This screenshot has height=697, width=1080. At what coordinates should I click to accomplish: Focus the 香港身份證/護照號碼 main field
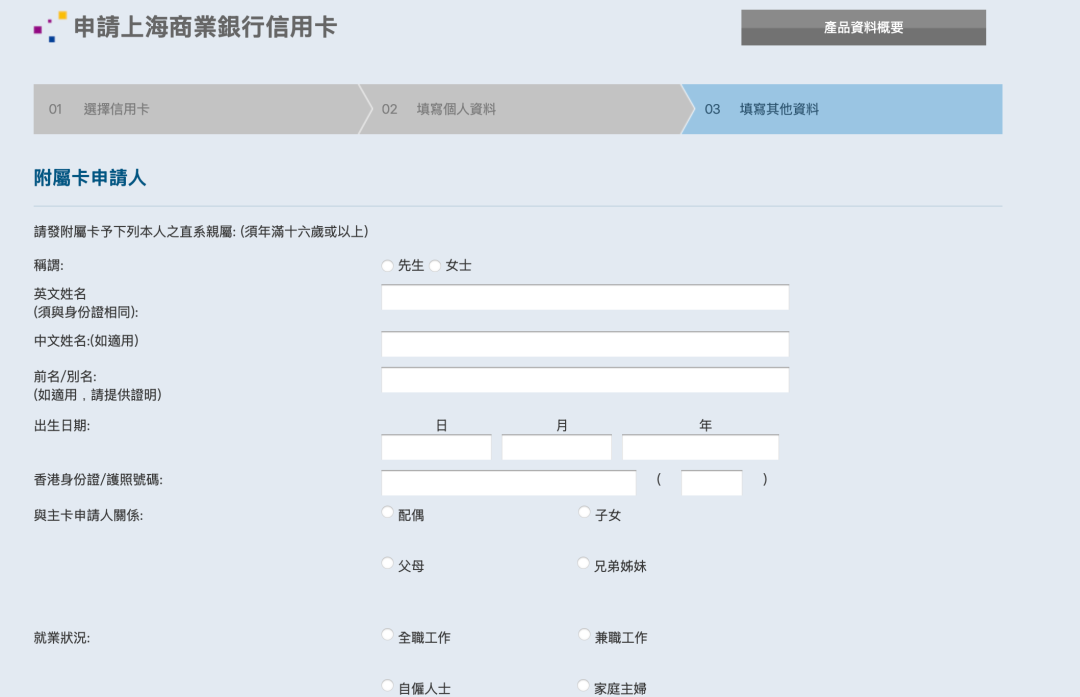(x=508, y=483)
